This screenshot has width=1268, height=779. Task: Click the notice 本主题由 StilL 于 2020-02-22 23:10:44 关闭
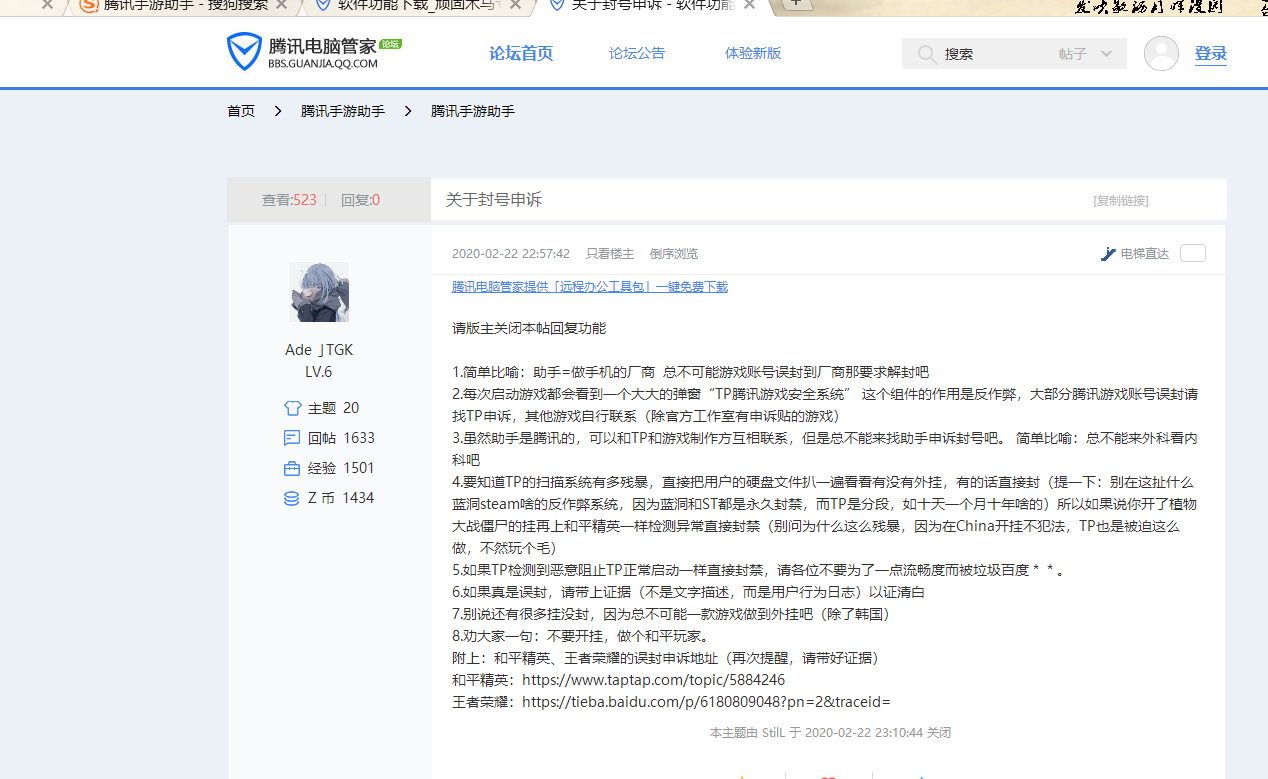click(830, 733)
